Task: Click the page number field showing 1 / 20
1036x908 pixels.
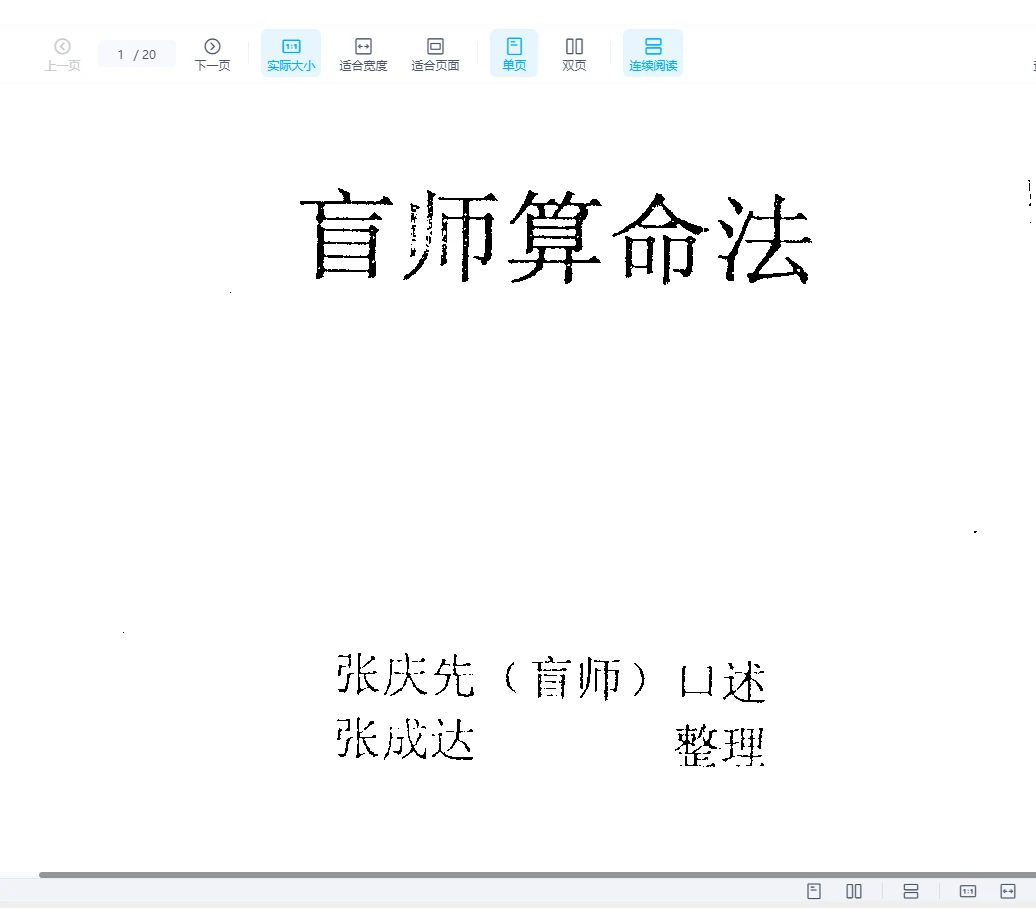Action: pyautogui.click(x=137, y=54)
